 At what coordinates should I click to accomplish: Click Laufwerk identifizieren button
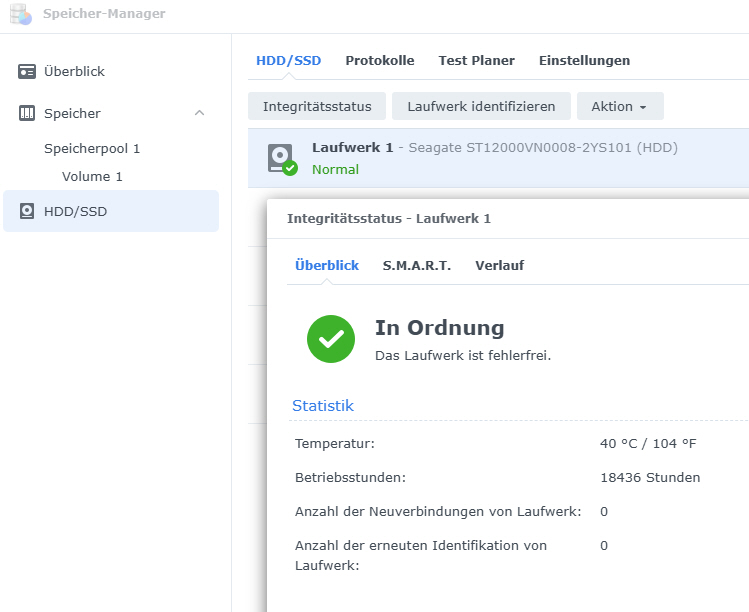(481, 106)
